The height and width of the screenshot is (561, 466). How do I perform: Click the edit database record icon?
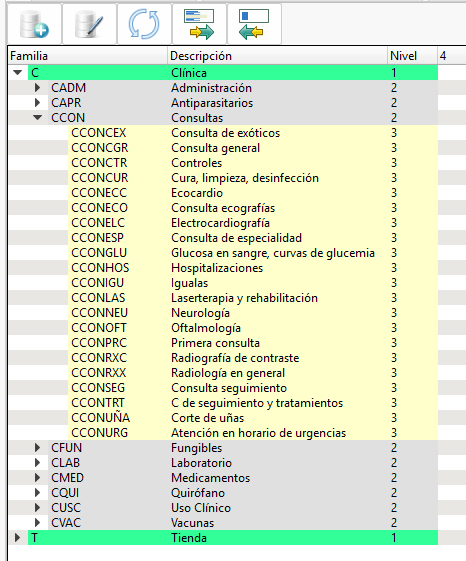click(89, 24)
